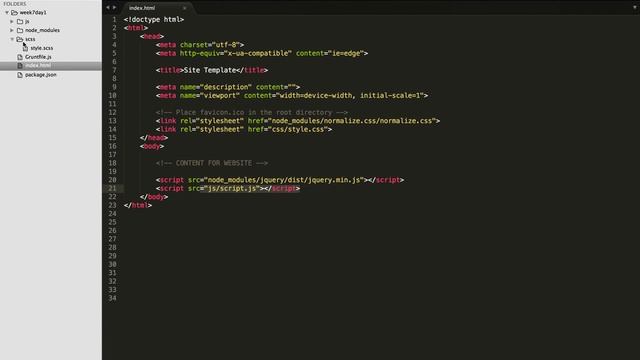Viewport: 640px width, 360px height.
Task: Select the scss folder label
Action: (30, 39)
